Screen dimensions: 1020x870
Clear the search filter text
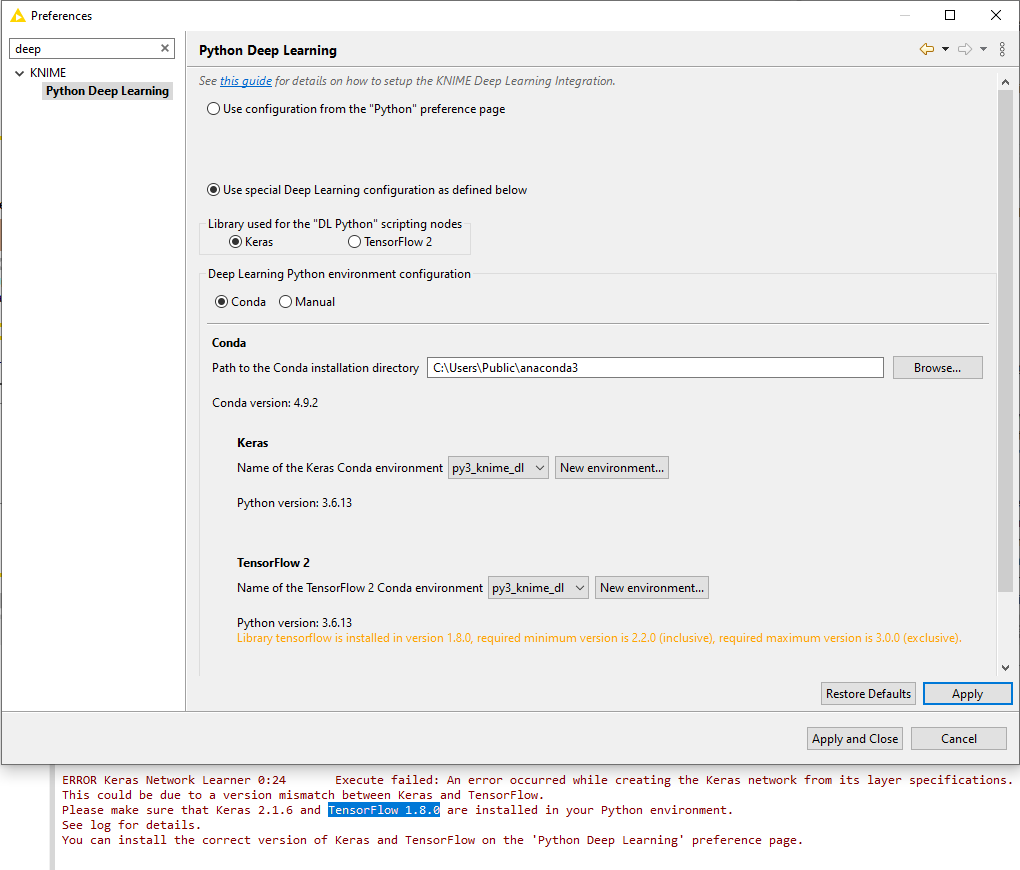(x=165, y=48)
